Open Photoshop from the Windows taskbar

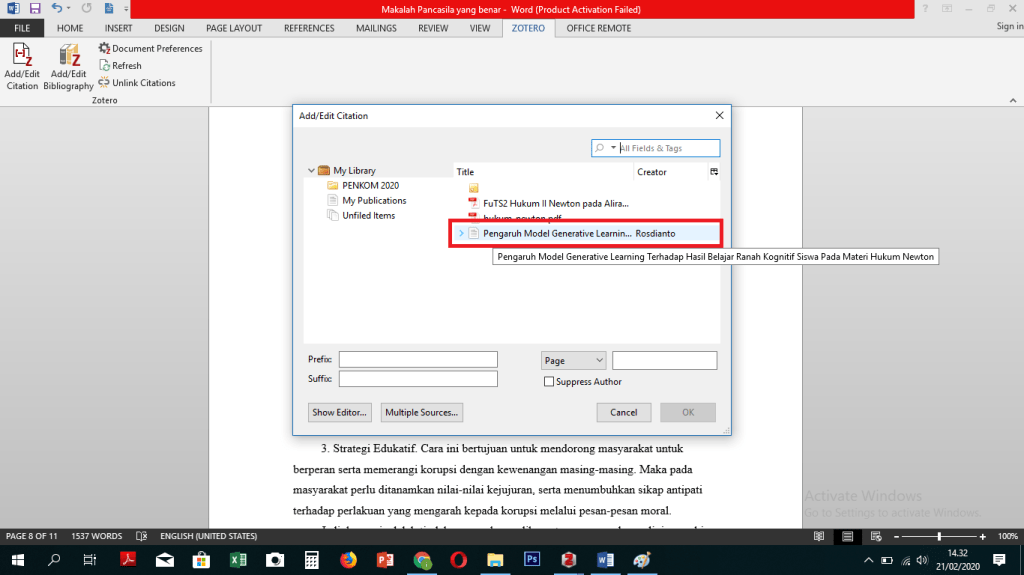coord(532,559)
